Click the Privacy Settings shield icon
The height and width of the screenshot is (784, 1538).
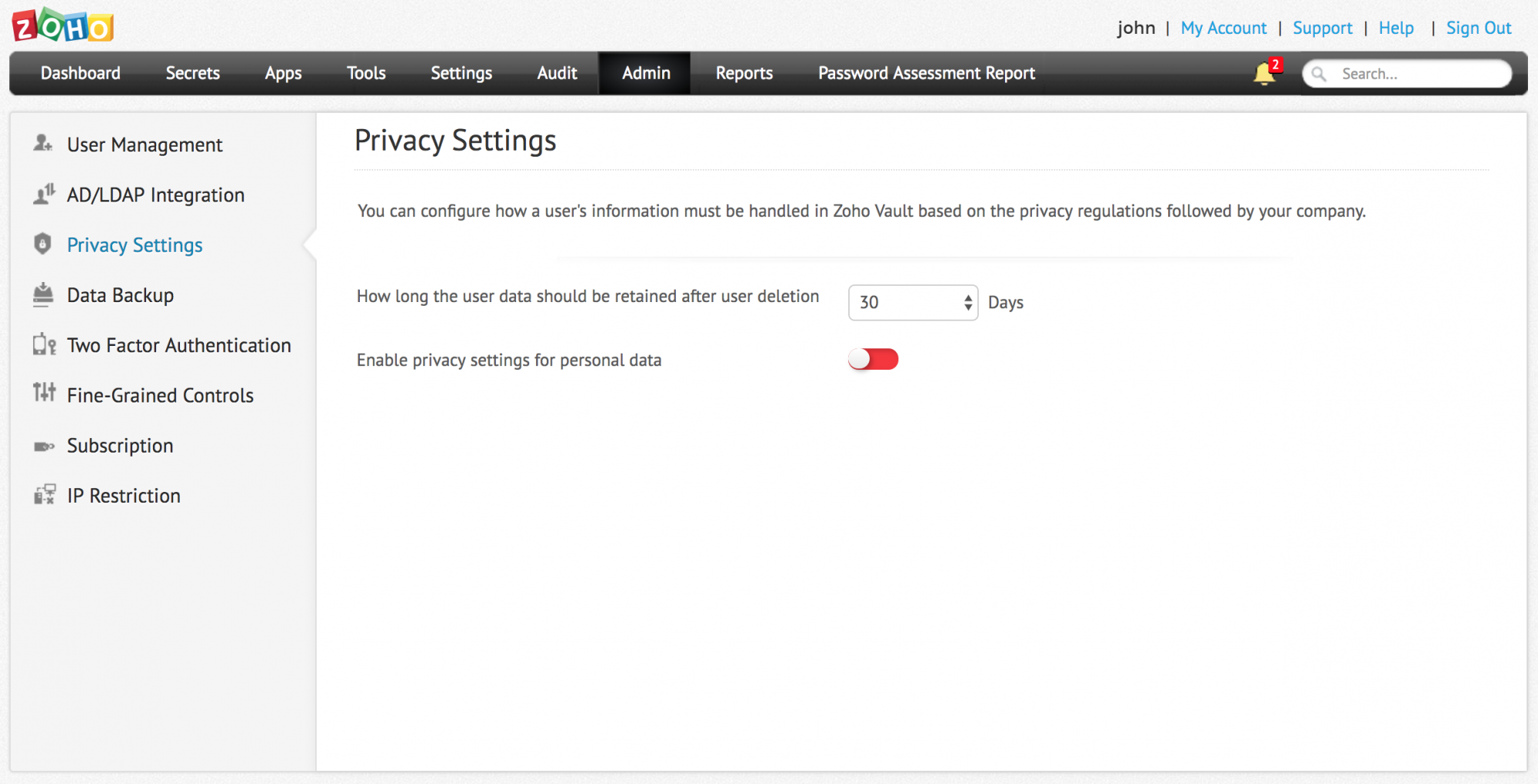pos(43,244)
